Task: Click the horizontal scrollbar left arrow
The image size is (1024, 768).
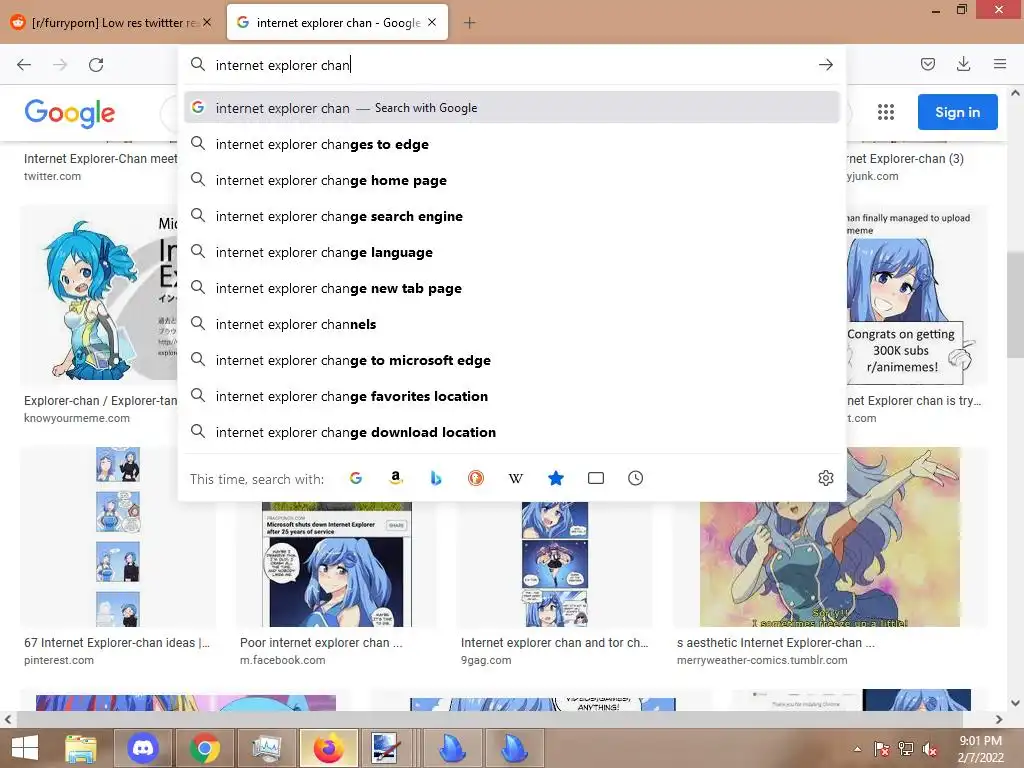Action: pyautogui.click(x=7, y=720)
